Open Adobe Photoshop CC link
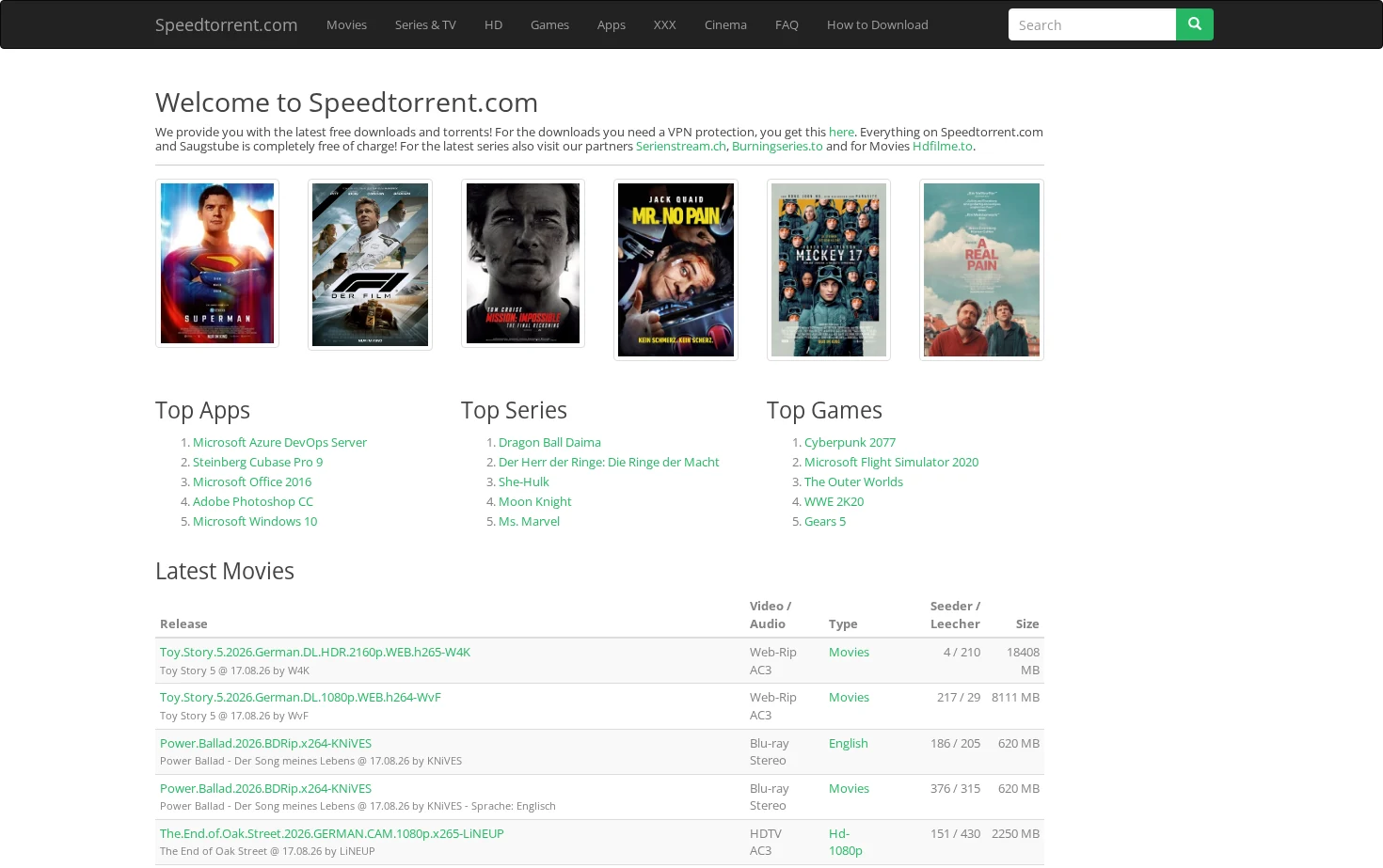The image size is (1383, 868). pyautogui.click(x=253, y=501)
